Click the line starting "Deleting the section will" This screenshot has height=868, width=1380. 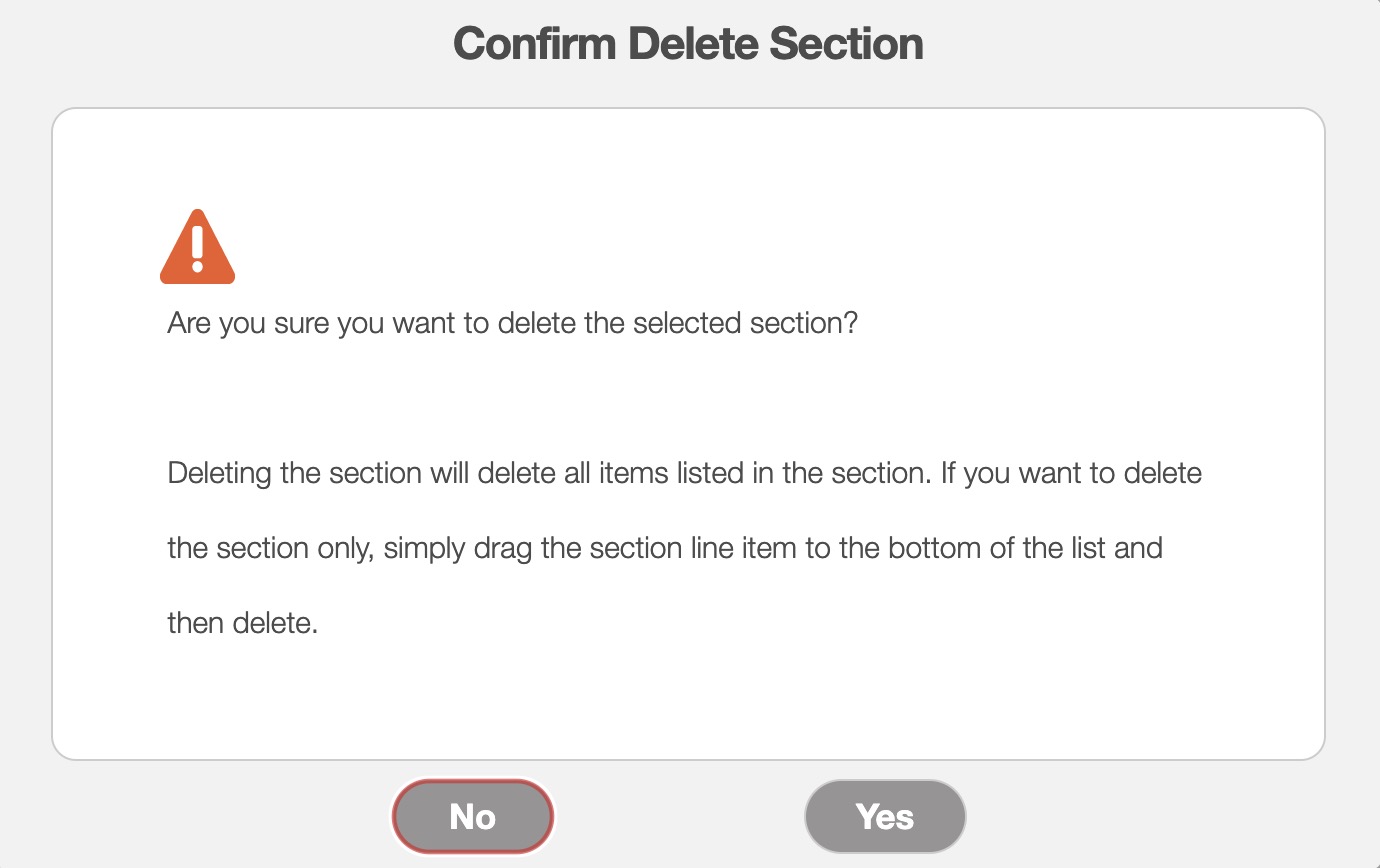coord(684,473)
